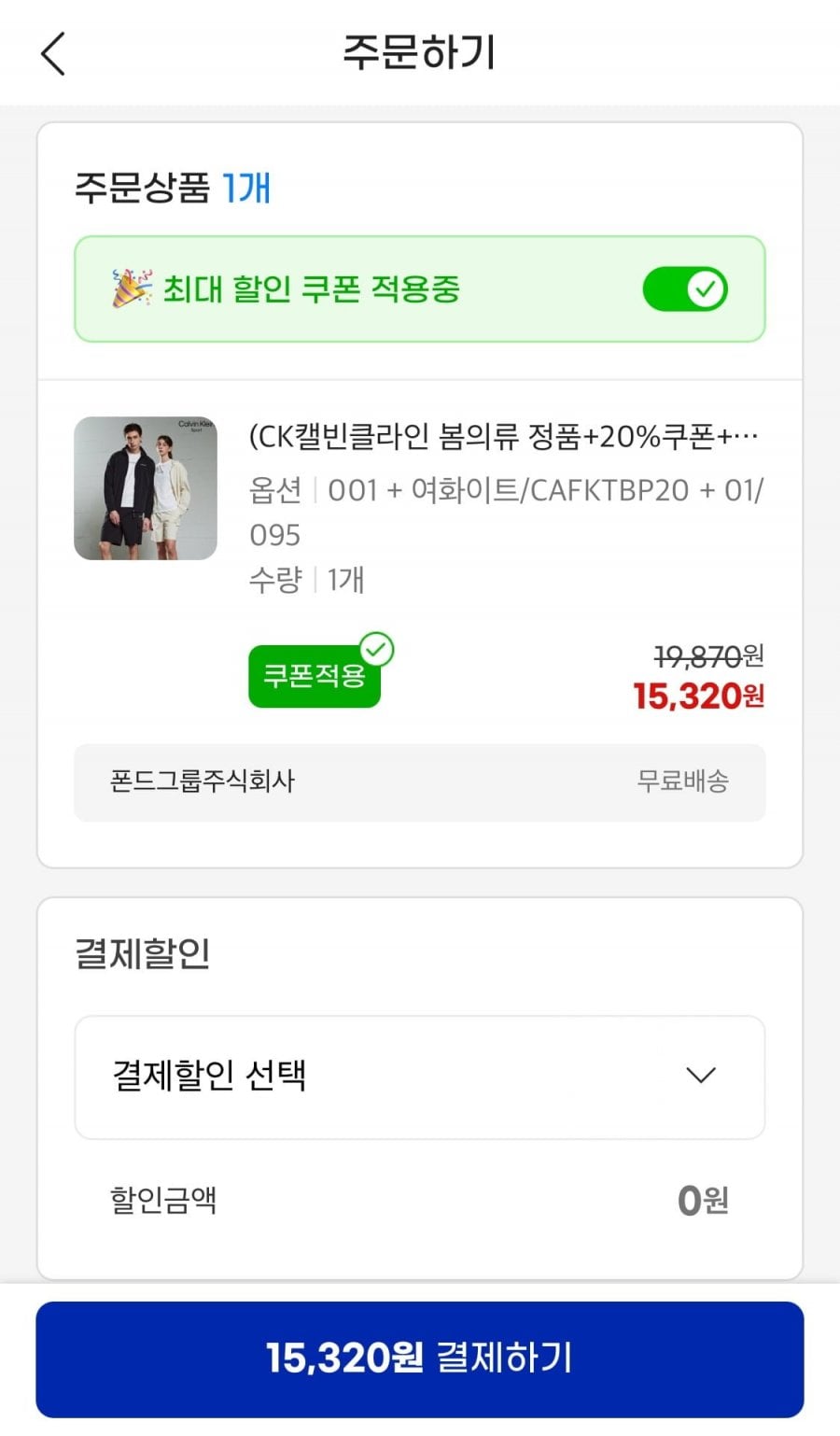The height and width of the screenshot is (1436, 840).
Task: Click the 무료배송 shipping label
Action: click(x=682, y=781)
